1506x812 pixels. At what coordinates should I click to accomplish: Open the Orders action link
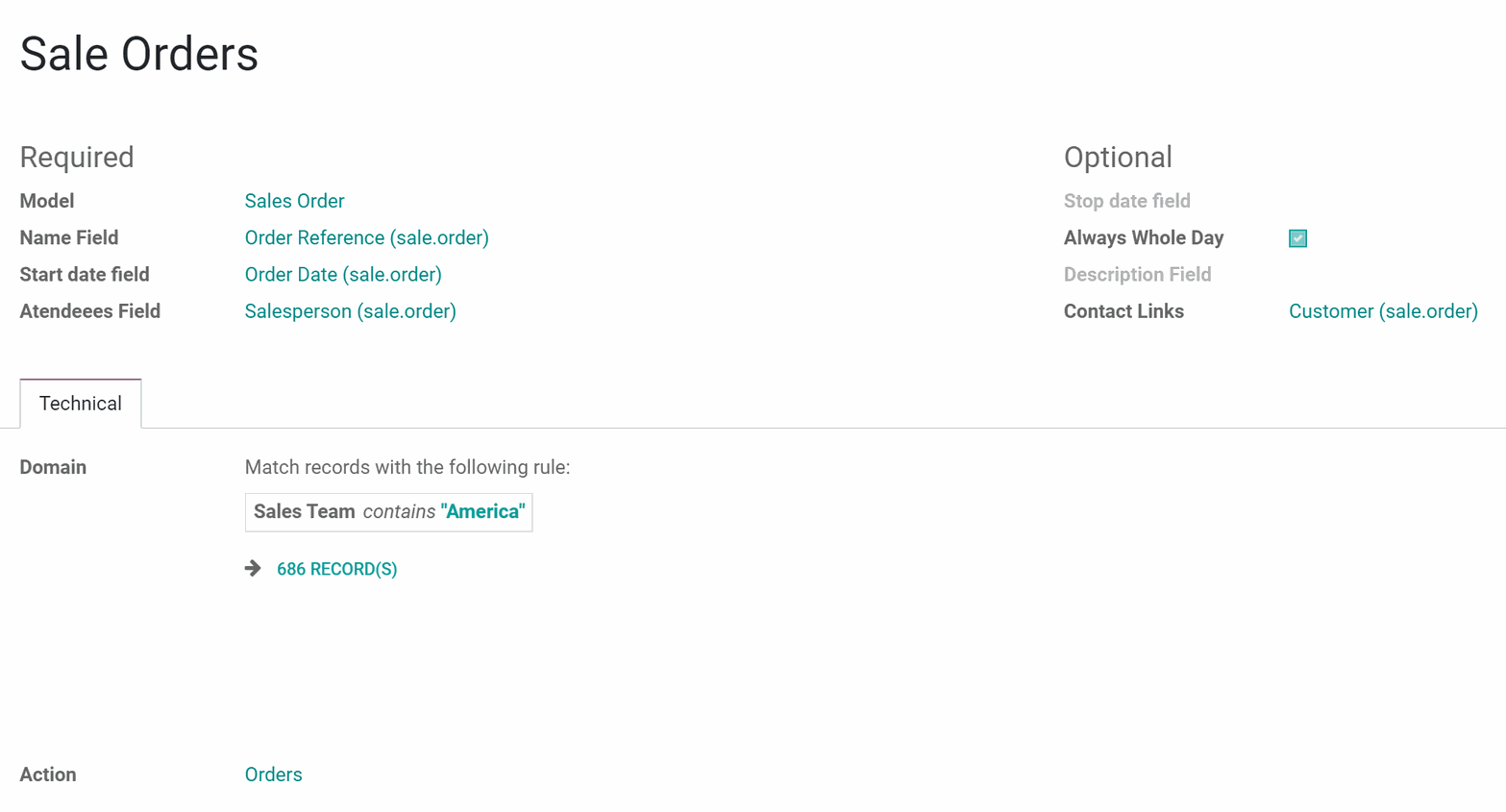click(x=273, y=775)
